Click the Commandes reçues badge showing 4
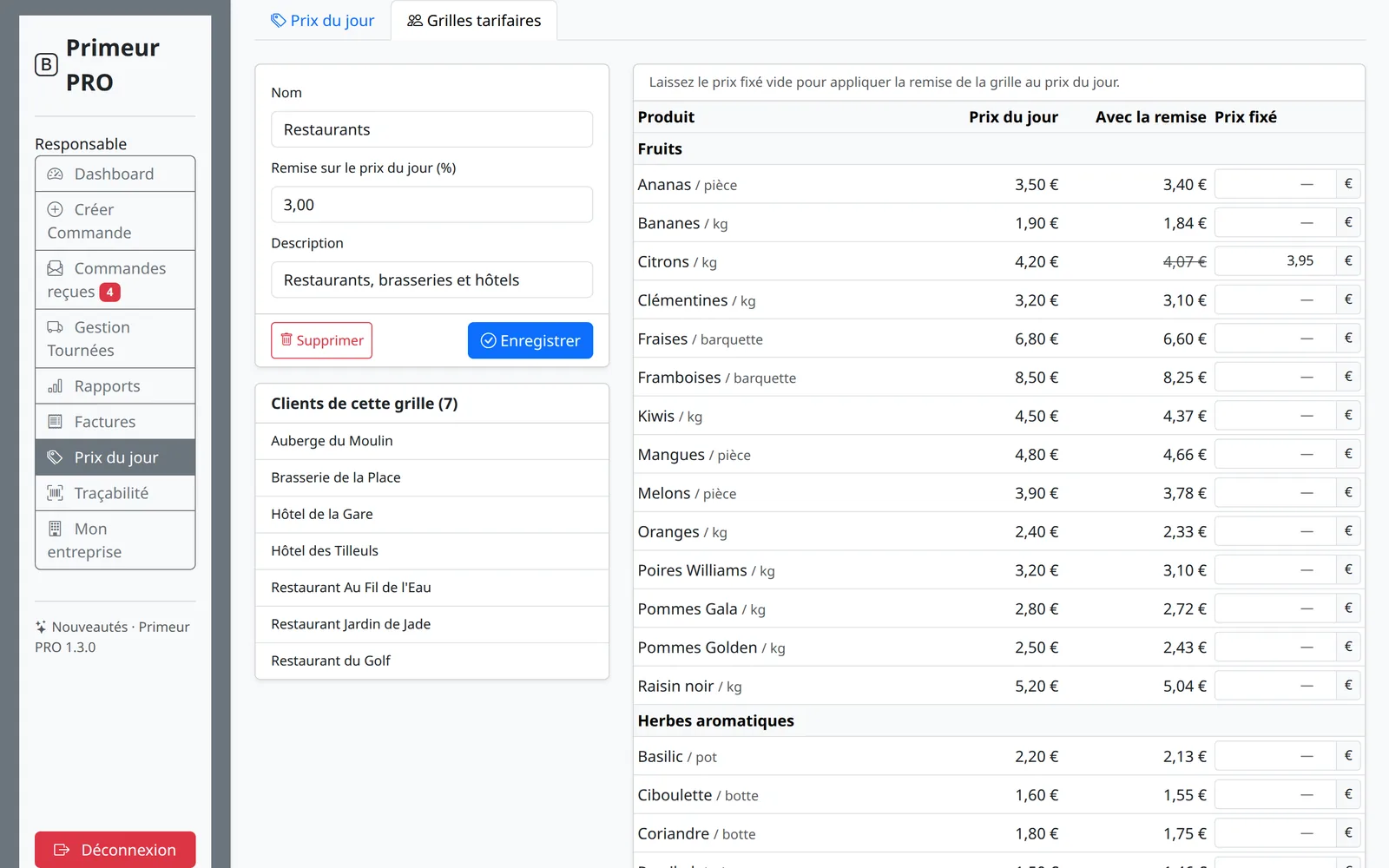1389x868 pixels. point(109,293)
